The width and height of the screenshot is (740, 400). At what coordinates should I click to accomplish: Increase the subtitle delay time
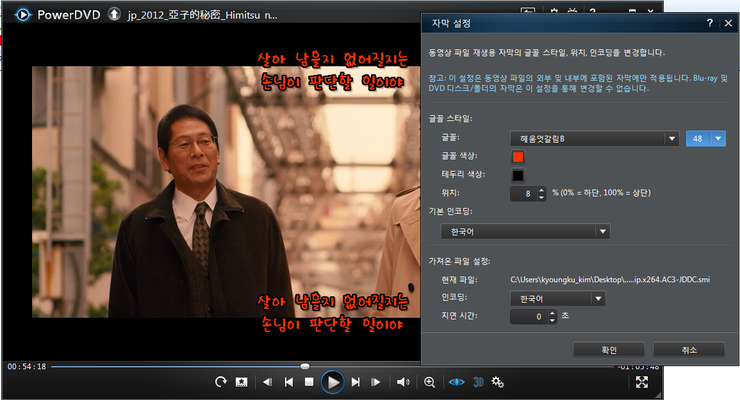pos(553,313)
